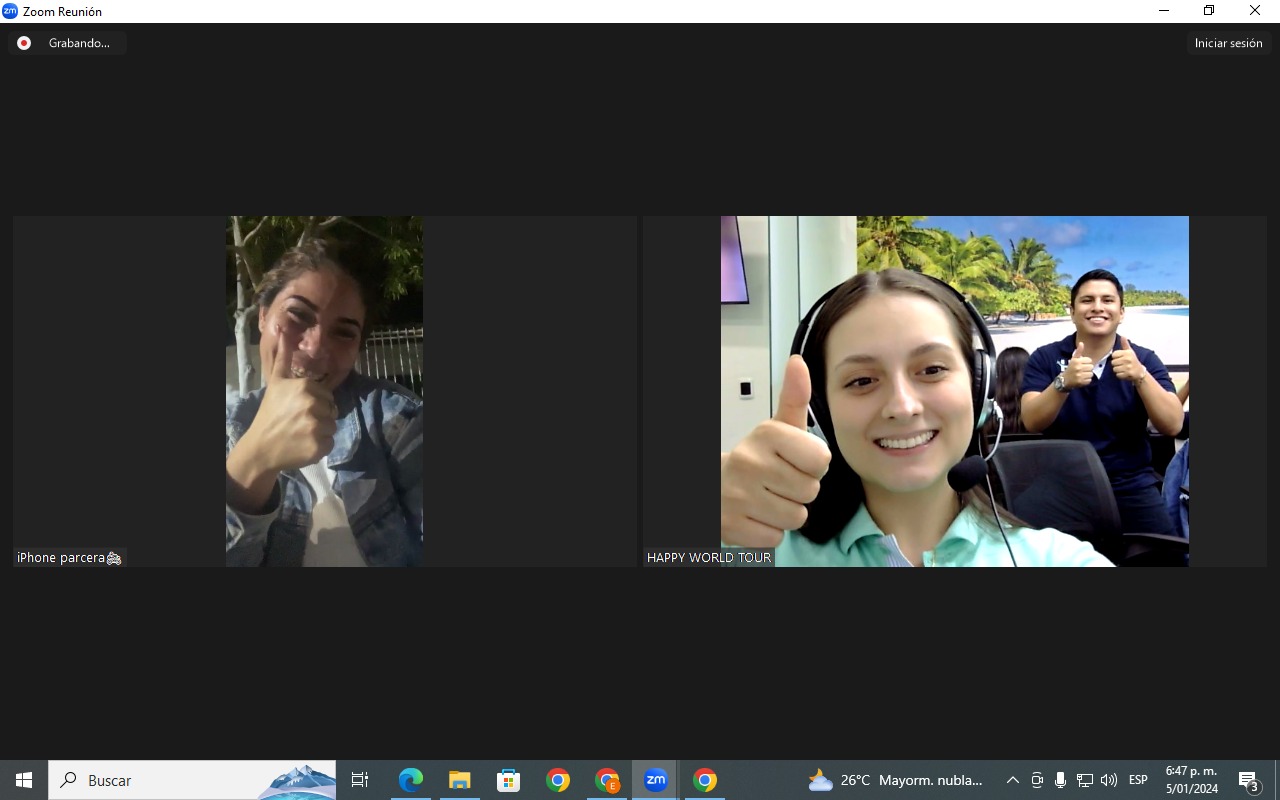Screen dimensions: 1280x800
Task: Click the Iniciar sesión button
Action: 1228,43
